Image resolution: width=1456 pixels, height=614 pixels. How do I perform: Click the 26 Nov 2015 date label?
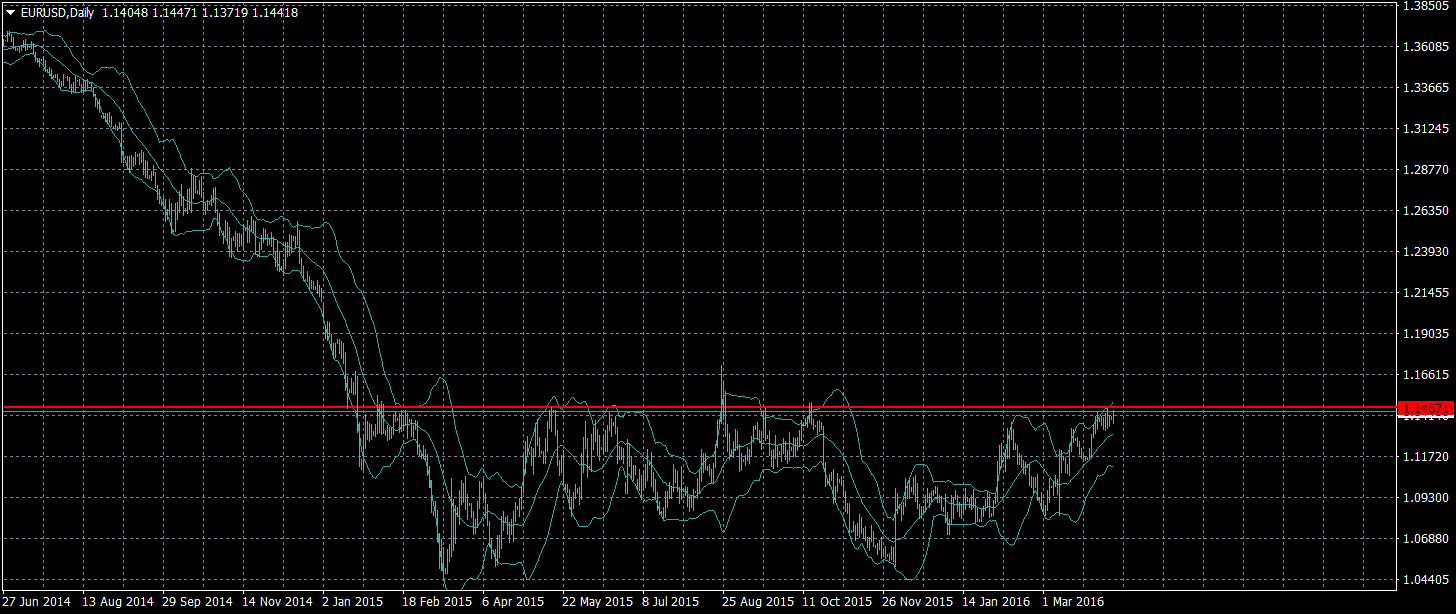(x=917, y=602)
